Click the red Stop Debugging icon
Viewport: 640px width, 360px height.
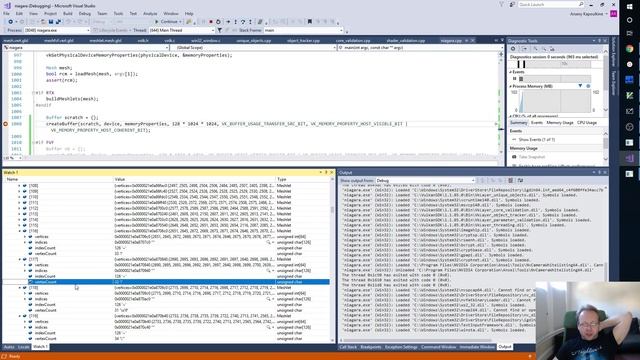pos(211,22)
